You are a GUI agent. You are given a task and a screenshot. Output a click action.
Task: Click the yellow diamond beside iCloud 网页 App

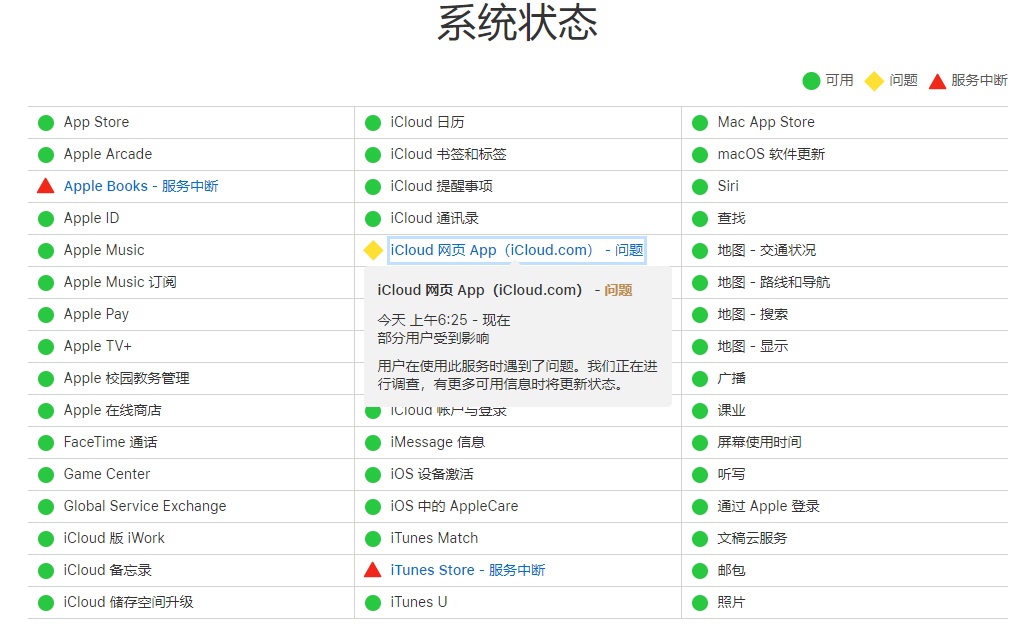(x=373, y=250)
